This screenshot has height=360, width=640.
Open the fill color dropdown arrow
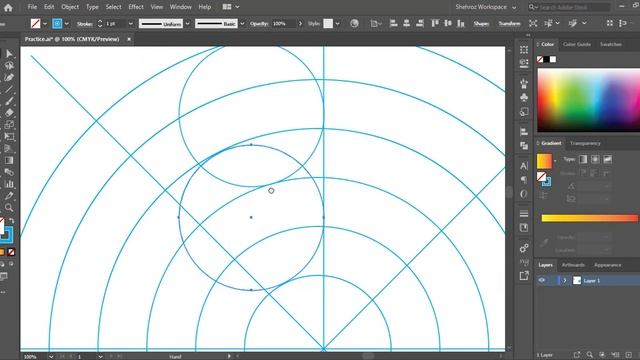[45, 24]
